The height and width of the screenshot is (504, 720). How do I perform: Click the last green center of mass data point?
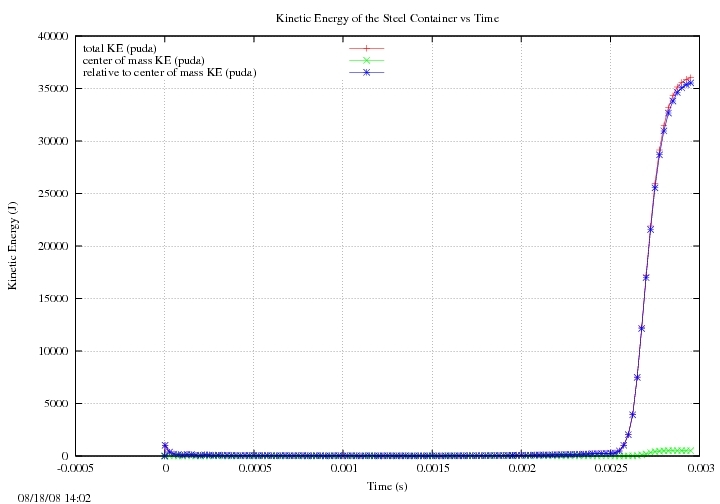tap(690, 450)
